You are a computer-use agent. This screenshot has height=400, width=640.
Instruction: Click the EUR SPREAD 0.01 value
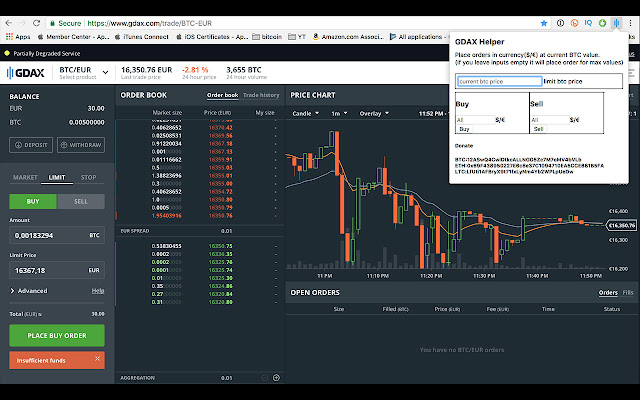(227, 231)
